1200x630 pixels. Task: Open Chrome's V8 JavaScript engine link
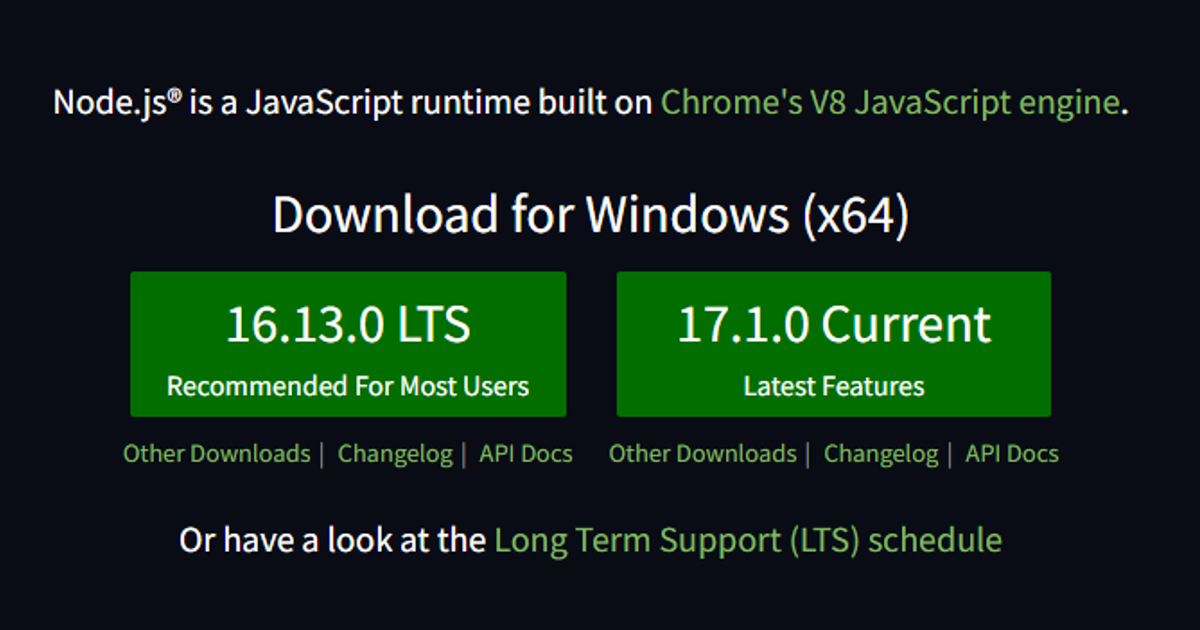[x=890, y=102]
